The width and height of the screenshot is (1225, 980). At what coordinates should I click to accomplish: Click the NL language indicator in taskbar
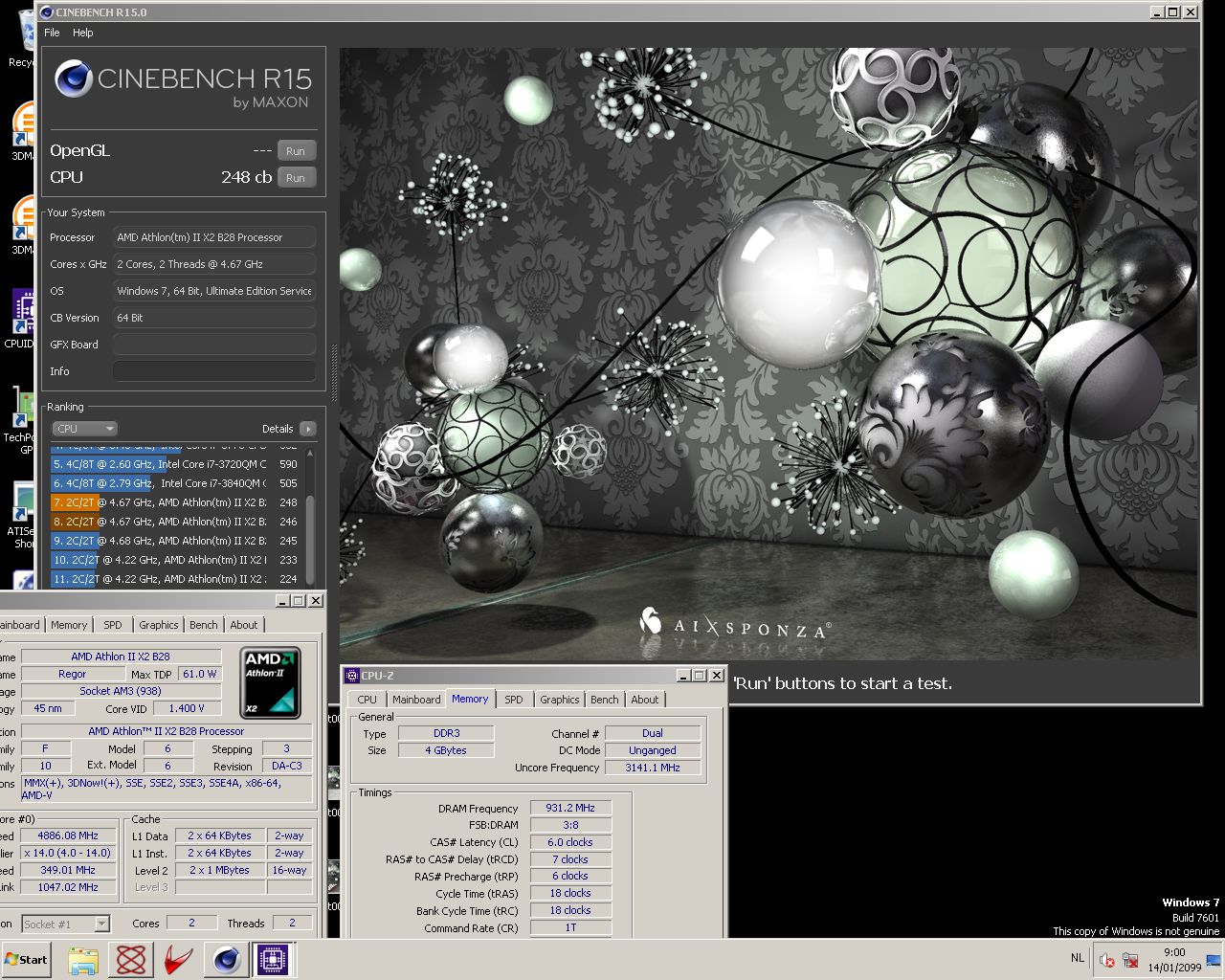coord(1078,958)
